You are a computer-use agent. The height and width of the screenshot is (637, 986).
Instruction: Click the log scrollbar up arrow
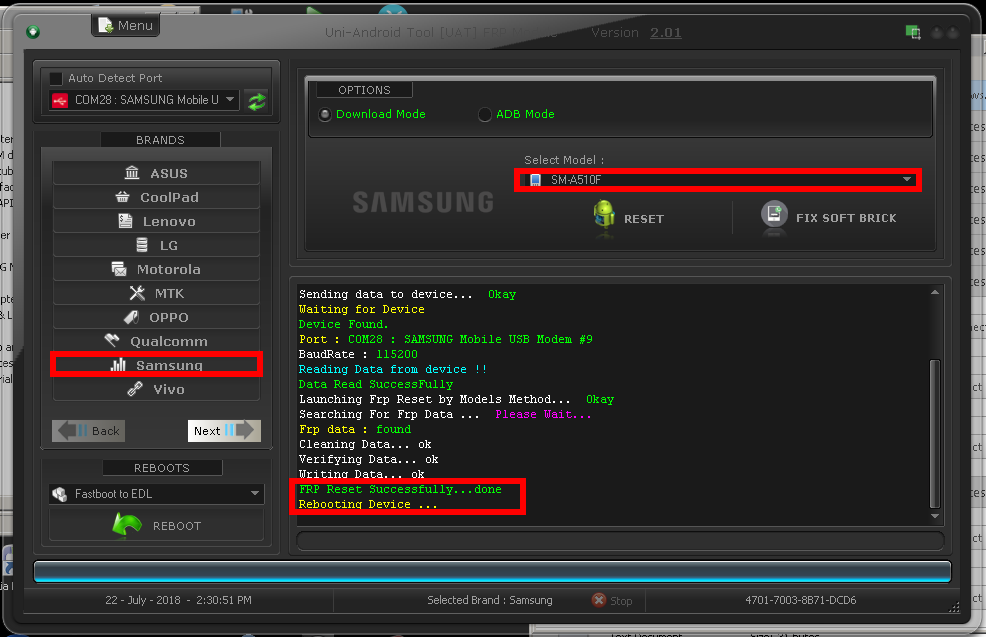point(934,292)
